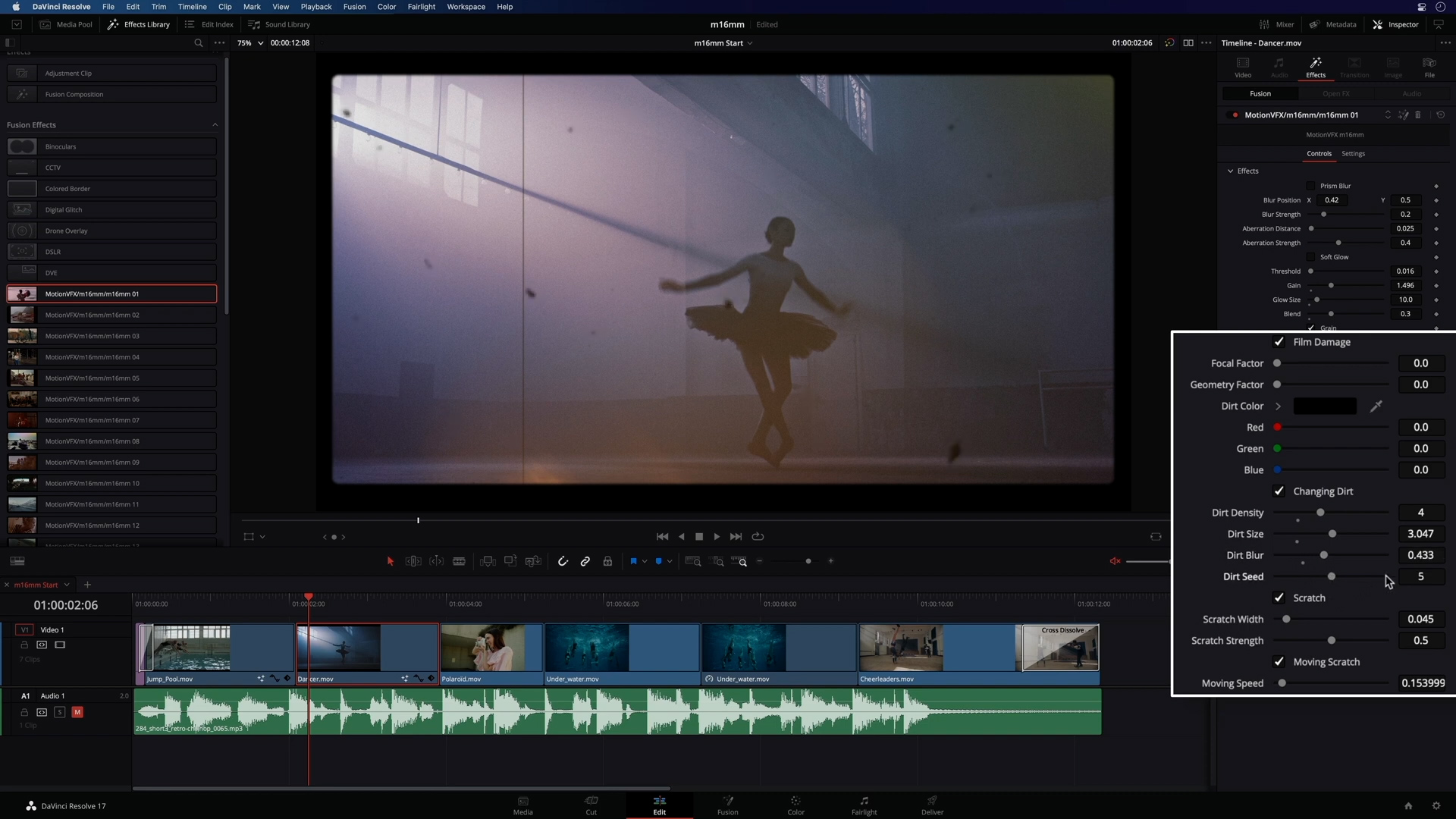Disable the Moving Scratch checkbox
1456x819 pixels.
pyautogui.click(x=1279, y=662)
